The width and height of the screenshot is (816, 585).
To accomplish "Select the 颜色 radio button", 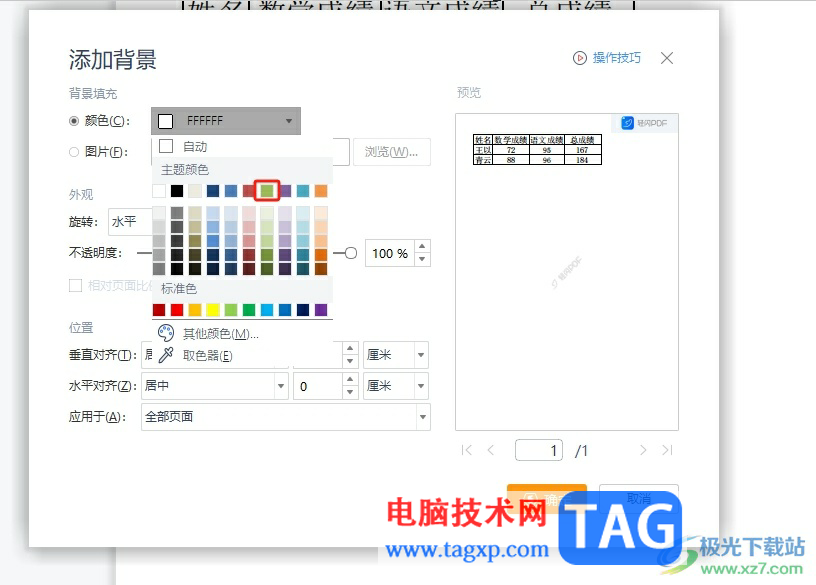I will (74, 121).
